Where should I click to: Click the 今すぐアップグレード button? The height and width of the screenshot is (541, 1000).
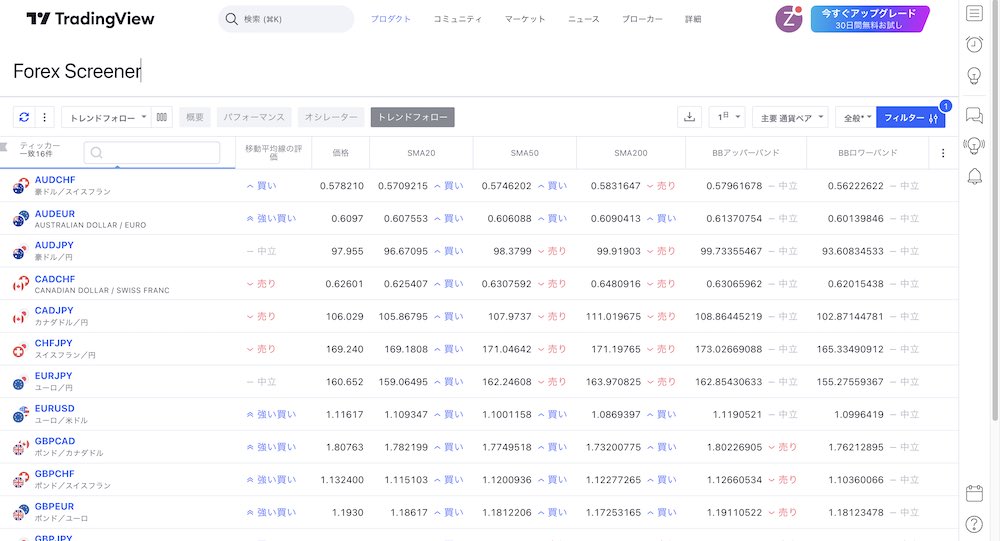(x=869, y=19)
